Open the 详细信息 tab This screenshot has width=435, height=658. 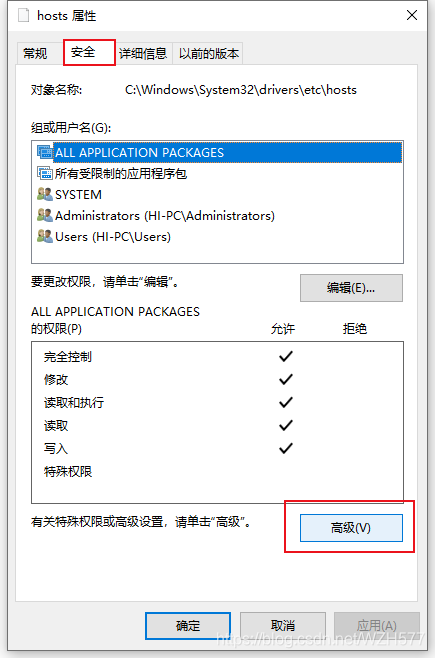[x=143, y=54]
